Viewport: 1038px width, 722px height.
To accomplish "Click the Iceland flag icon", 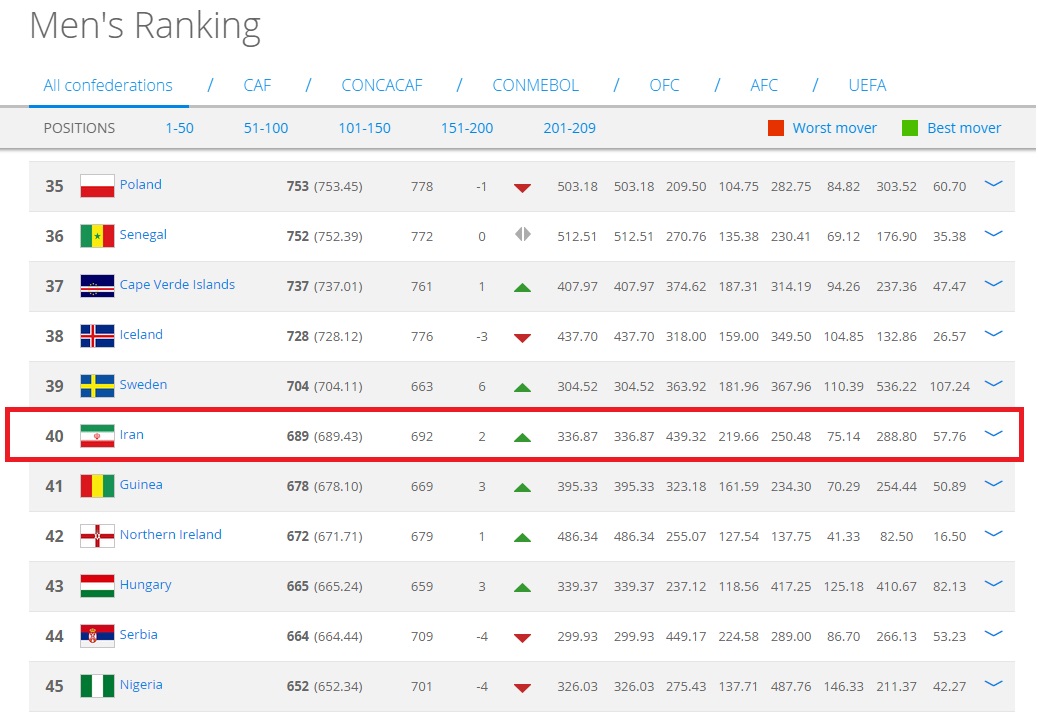I will pyautogui.click(x=97, y=336).
